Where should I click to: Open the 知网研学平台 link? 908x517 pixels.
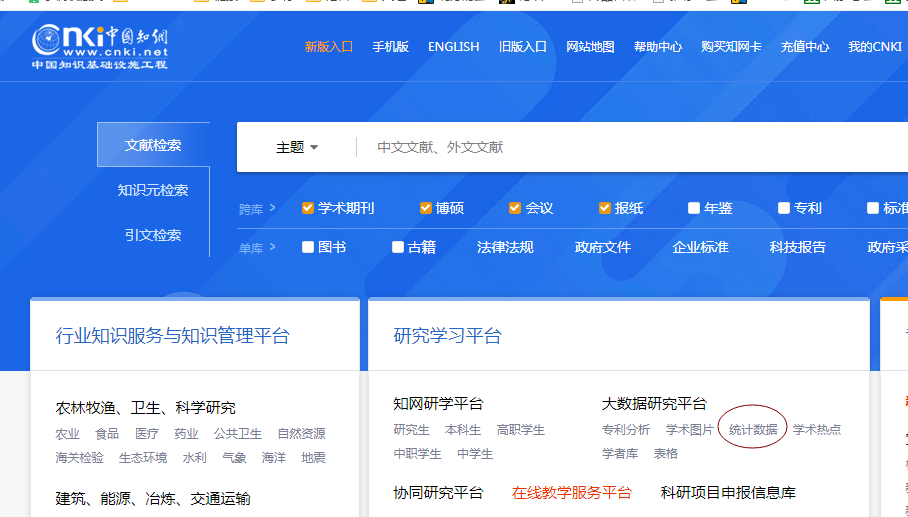pyautogui.click(x=438, y=404)
